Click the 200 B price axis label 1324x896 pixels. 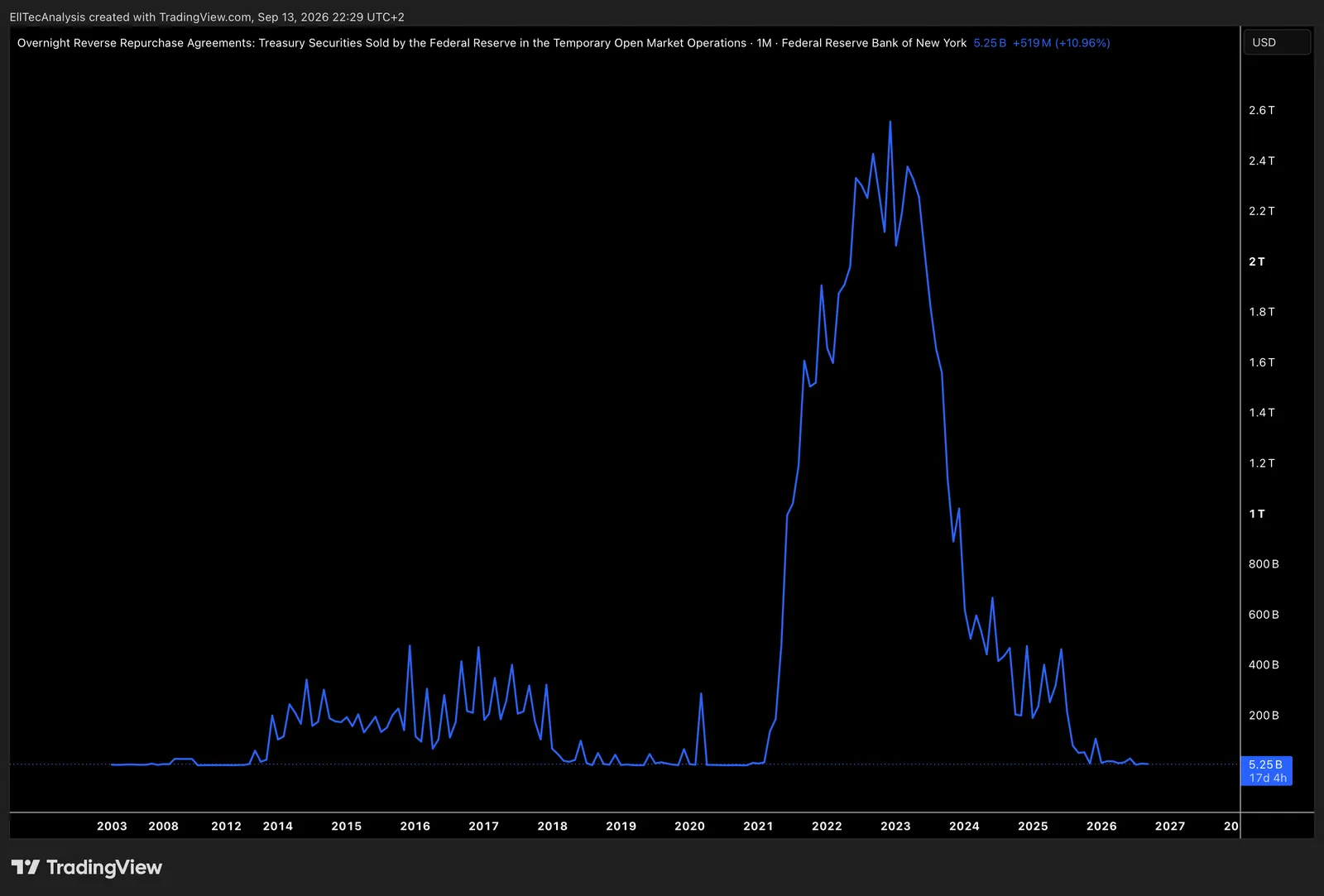coord(1264,716)
